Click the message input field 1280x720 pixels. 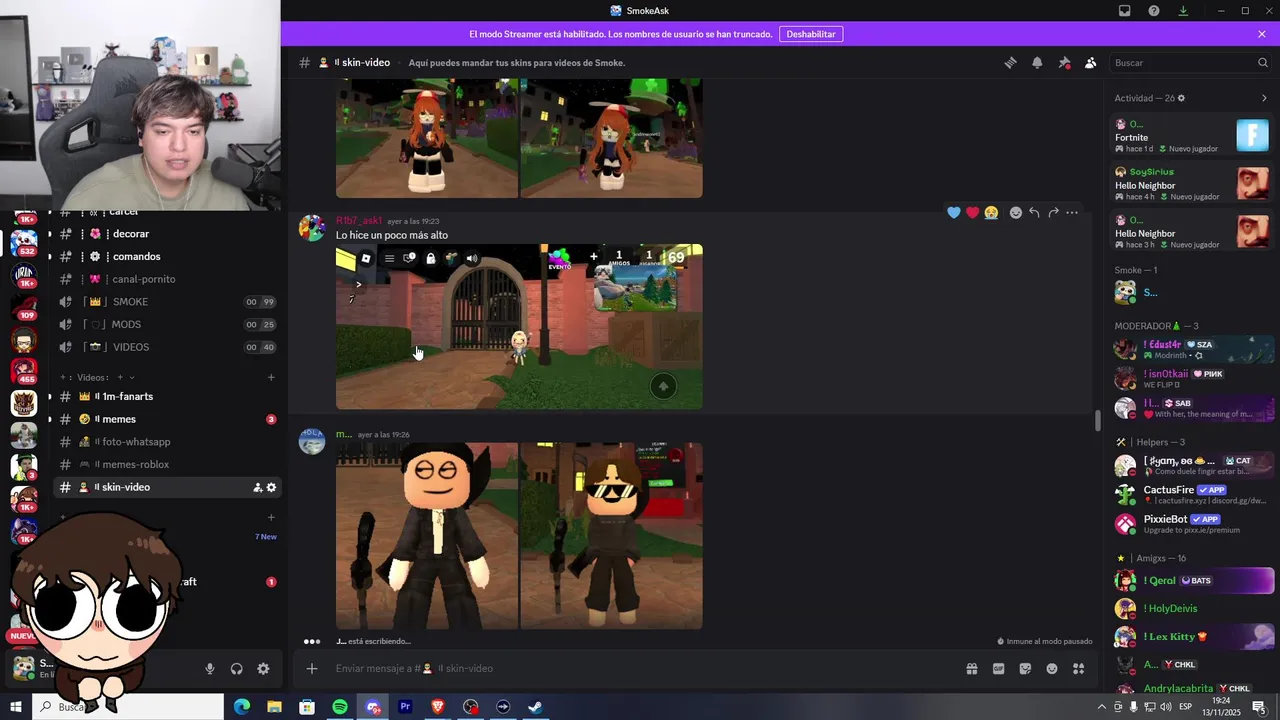click(640, 668)
